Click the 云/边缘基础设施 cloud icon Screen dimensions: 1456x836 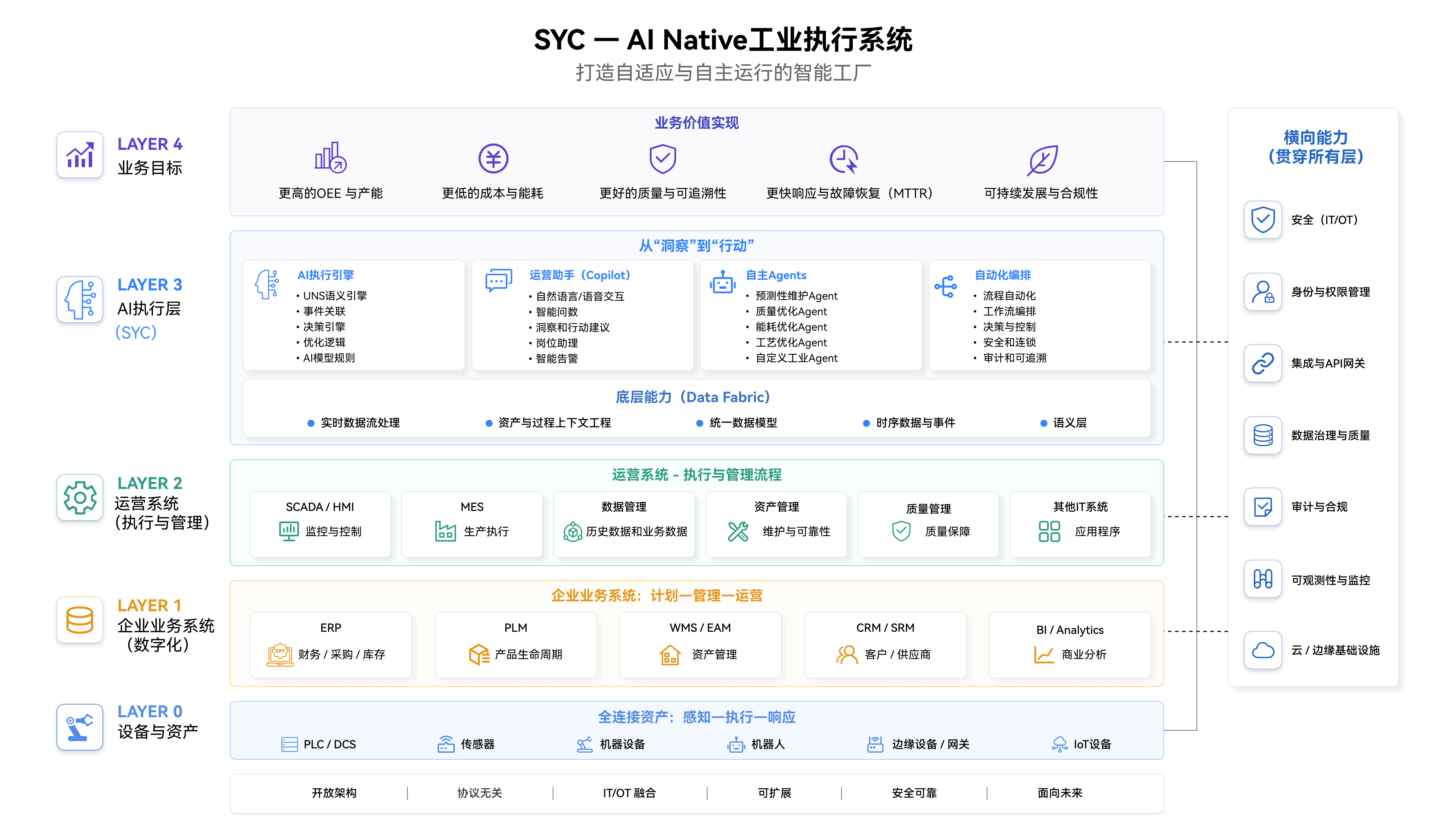[x=1263, y=650]
